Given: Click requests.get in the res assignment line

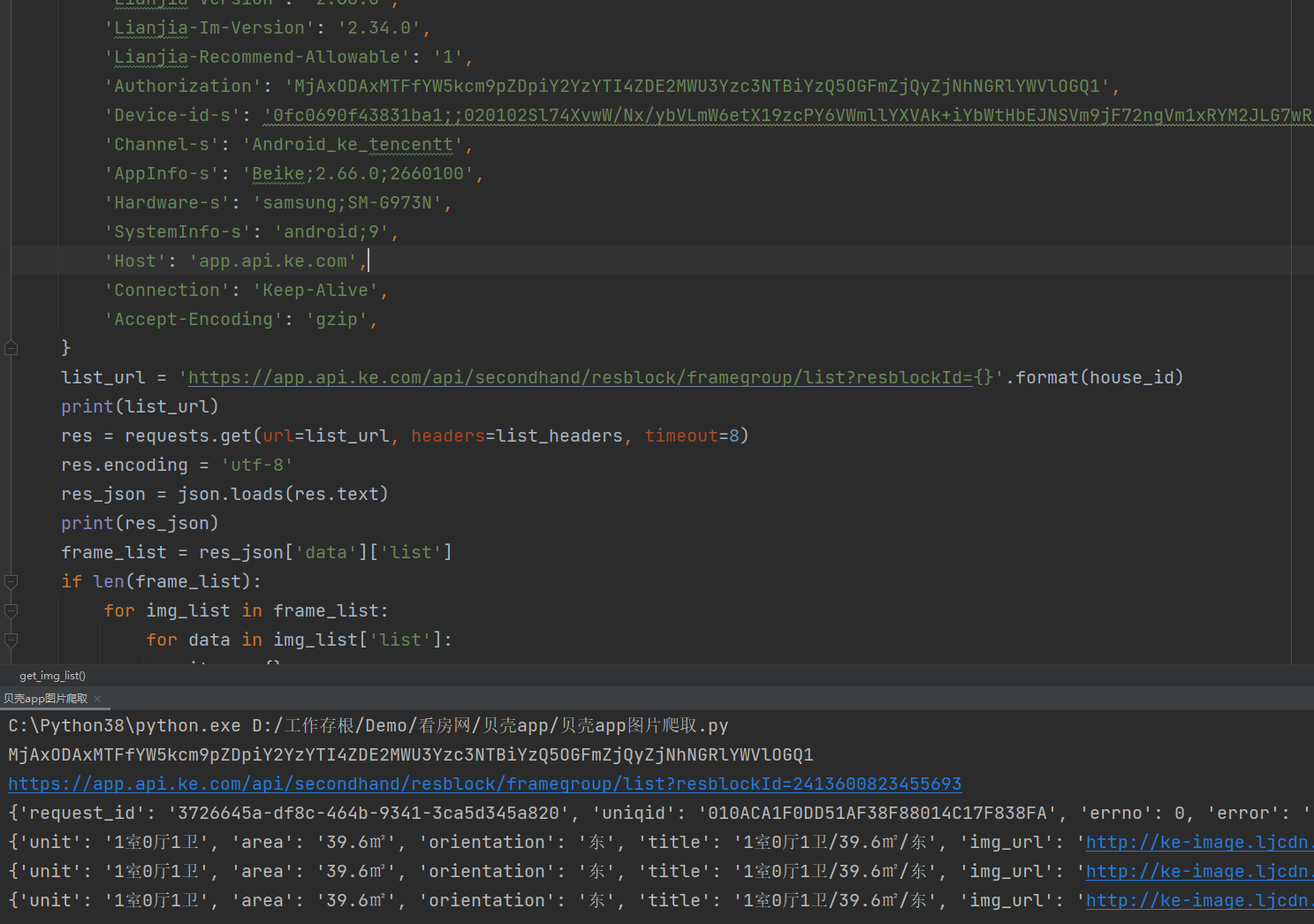Looking at the screenshot, I should coord(188,435).
